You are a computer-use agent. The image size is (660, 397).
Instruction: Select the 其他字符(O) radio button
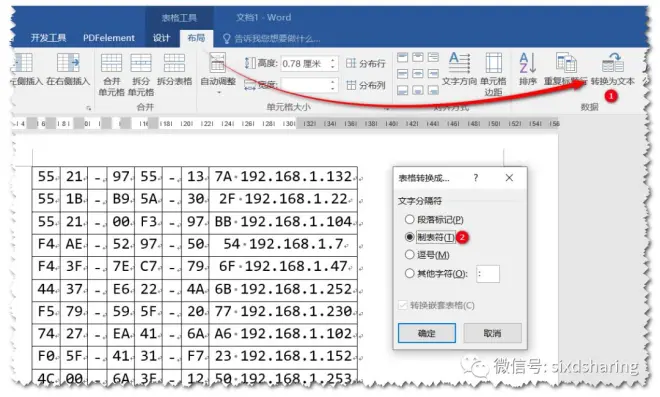(x=410, y=274)
